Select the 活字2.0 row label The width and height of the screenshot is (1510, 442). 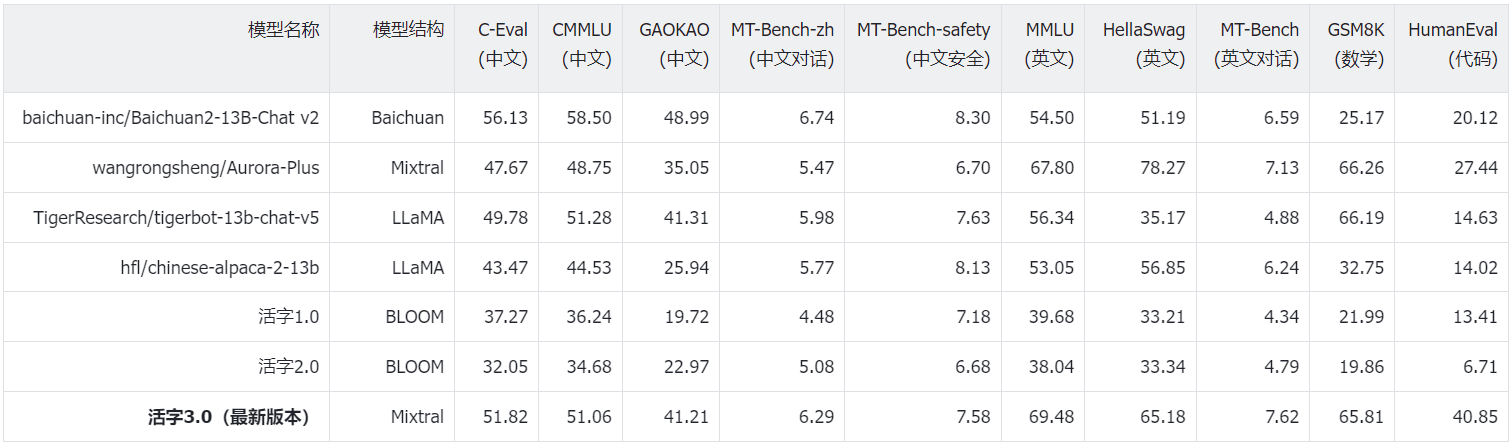288,367
